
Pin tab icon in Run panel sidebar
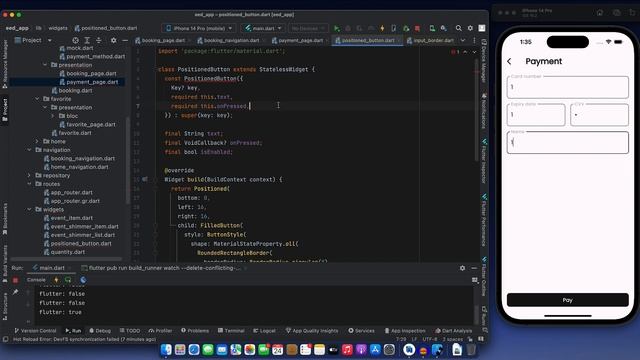pos(16,292)
